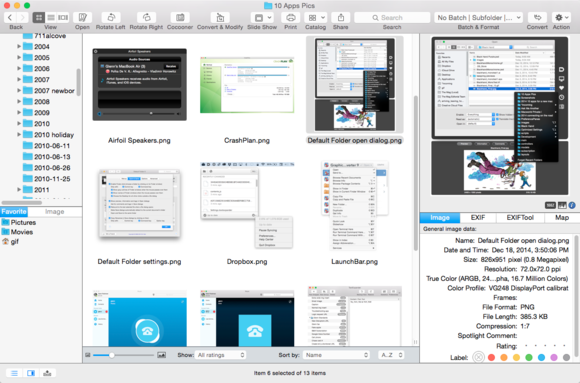Screen dimensions: 580x383
Task: Toggle the preview panel button
Action: point(31,373)
